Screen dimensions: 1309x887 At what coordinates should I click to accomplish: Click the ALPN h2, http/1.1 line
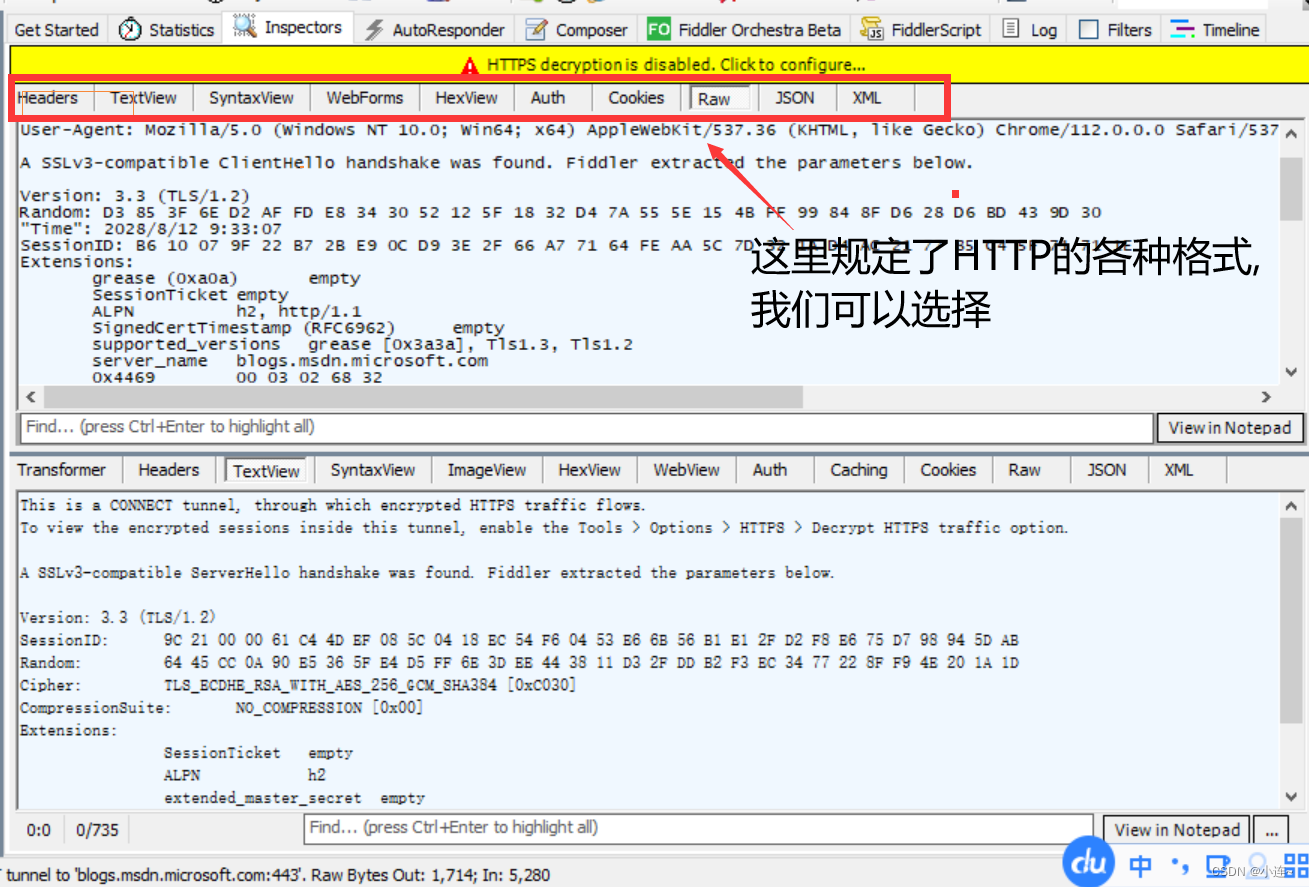227,311
